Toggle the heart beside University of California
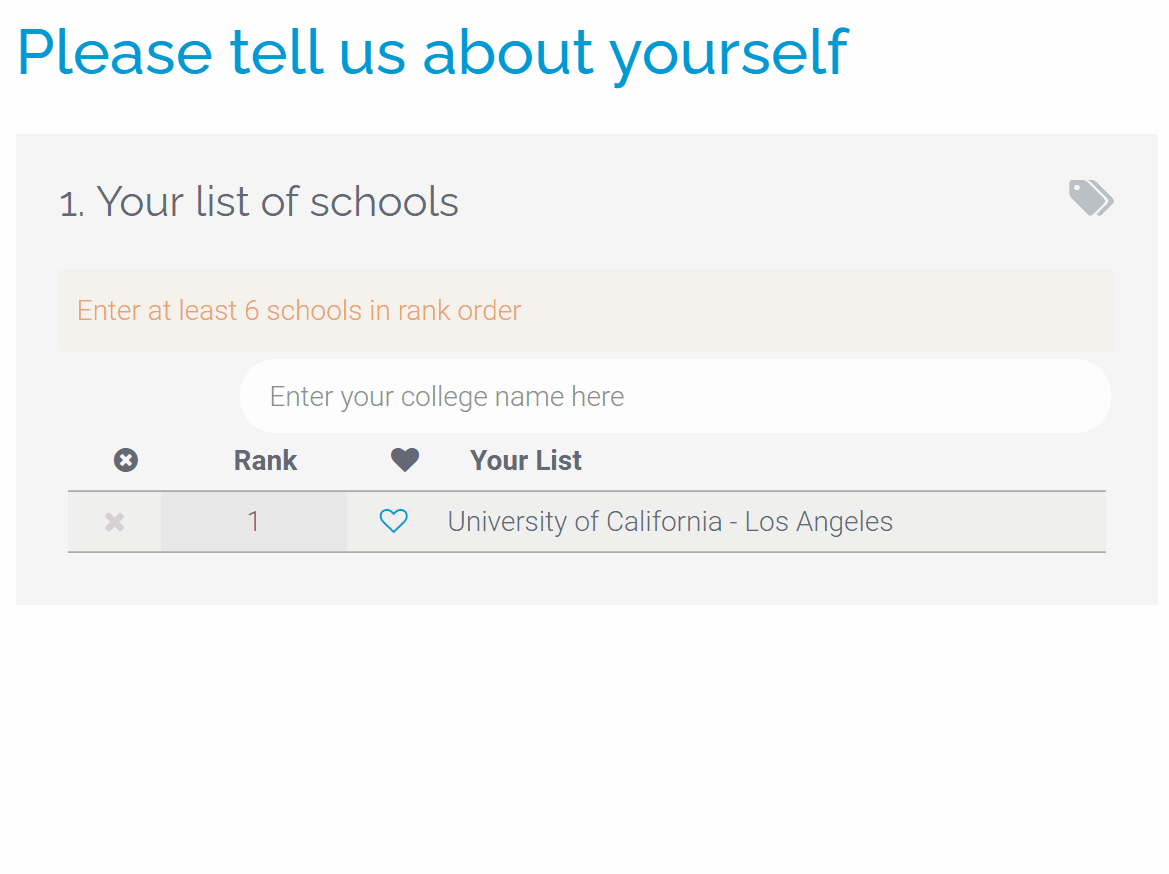Viewport: 1169px width, 874px height. tap(394, 521)
